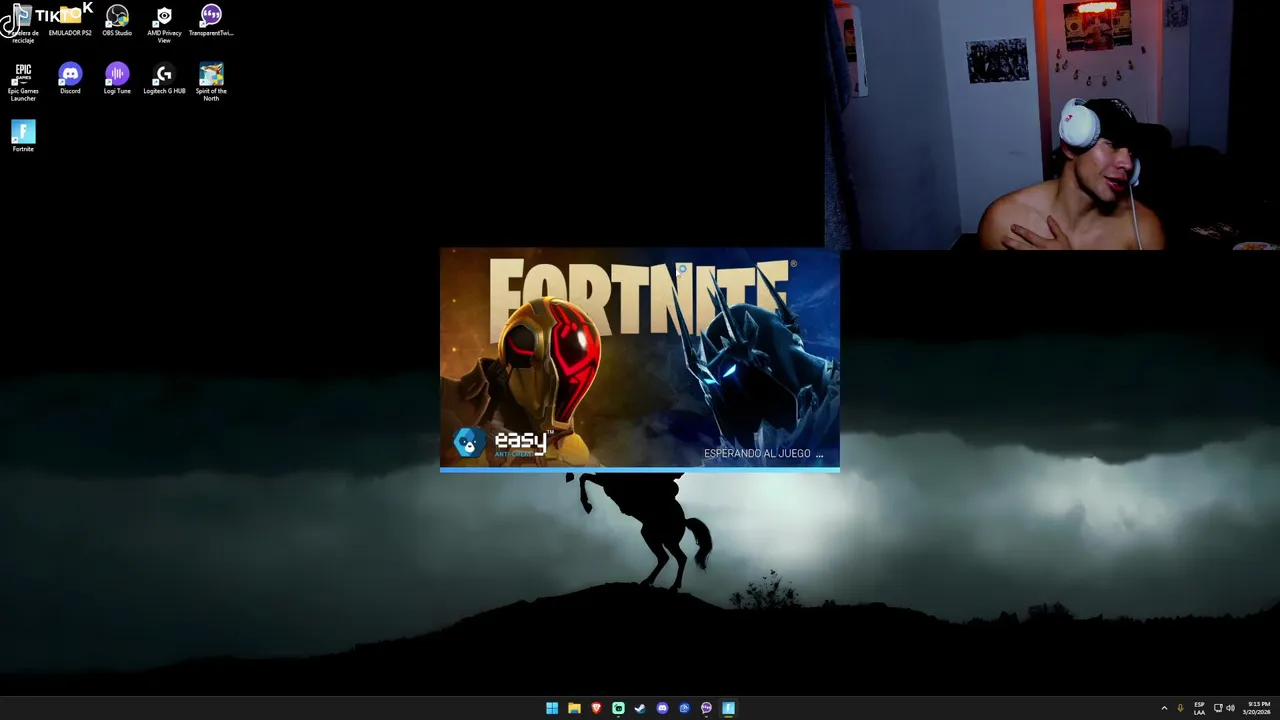This screenshot has height=720, width=1280.
Task: Open the TransparentTwi... desktop shortcut
Action: coord(211,21)
